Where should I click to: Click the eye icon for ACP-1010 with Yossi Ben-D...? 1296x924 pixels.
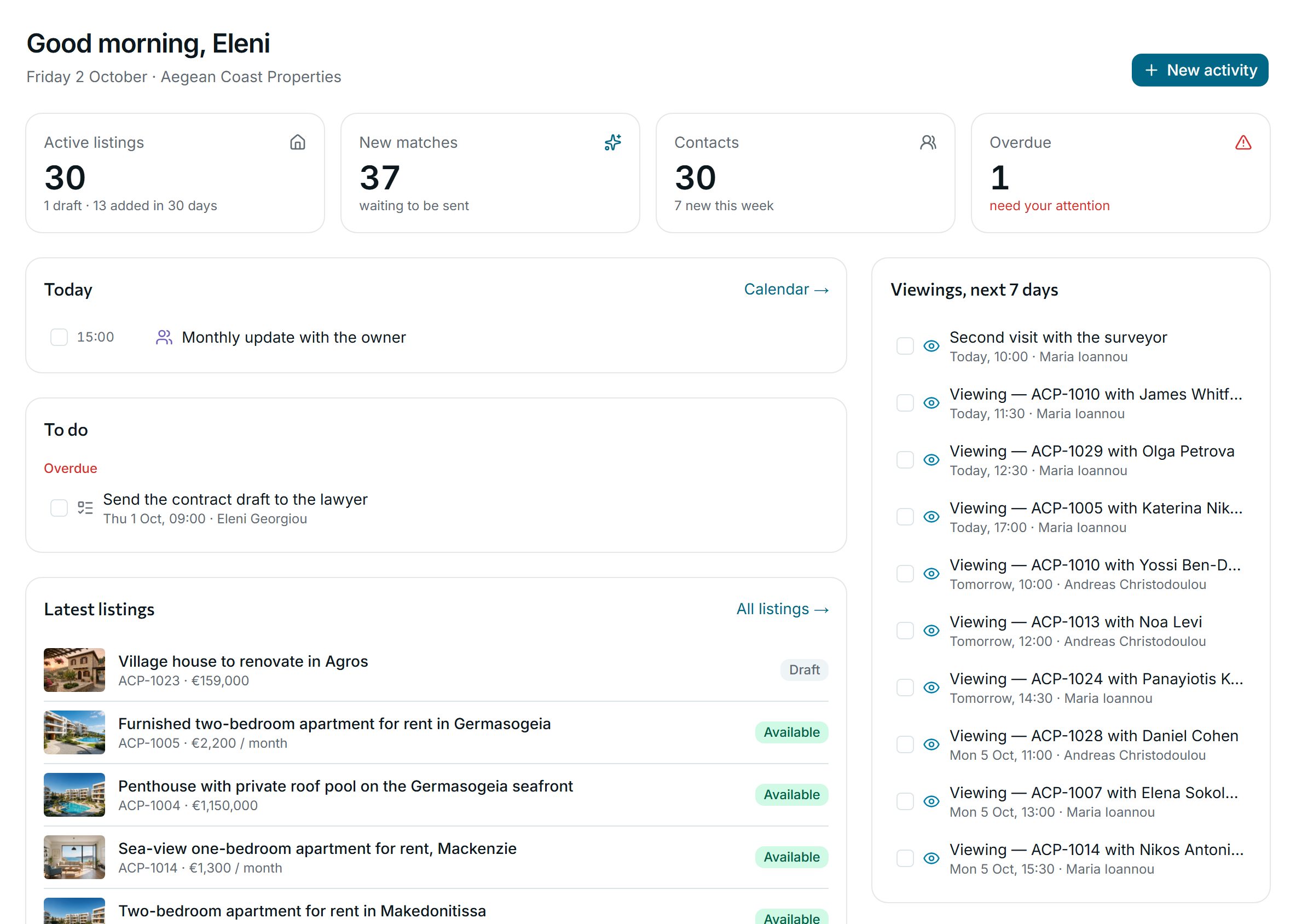pos(931,574)
